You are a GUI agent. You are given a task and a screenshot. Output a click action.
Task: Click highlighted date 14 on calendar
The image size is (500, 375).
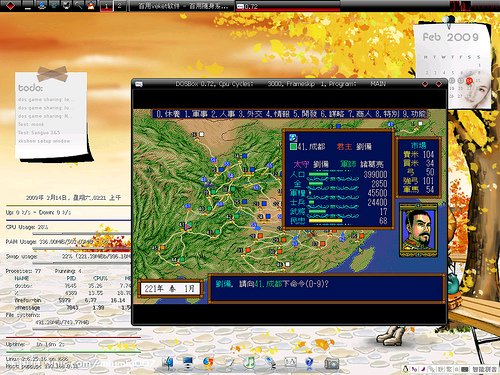click(469, 80)
